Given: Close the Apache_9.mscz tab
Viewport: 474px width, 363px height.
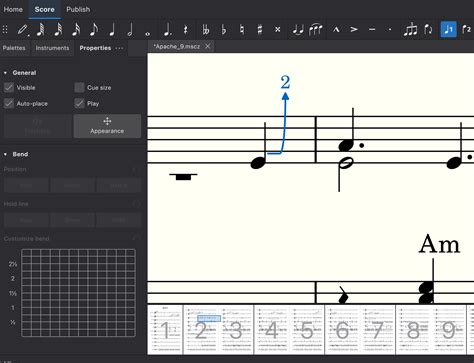Looking at the screenshot, I should coord(207,46).
